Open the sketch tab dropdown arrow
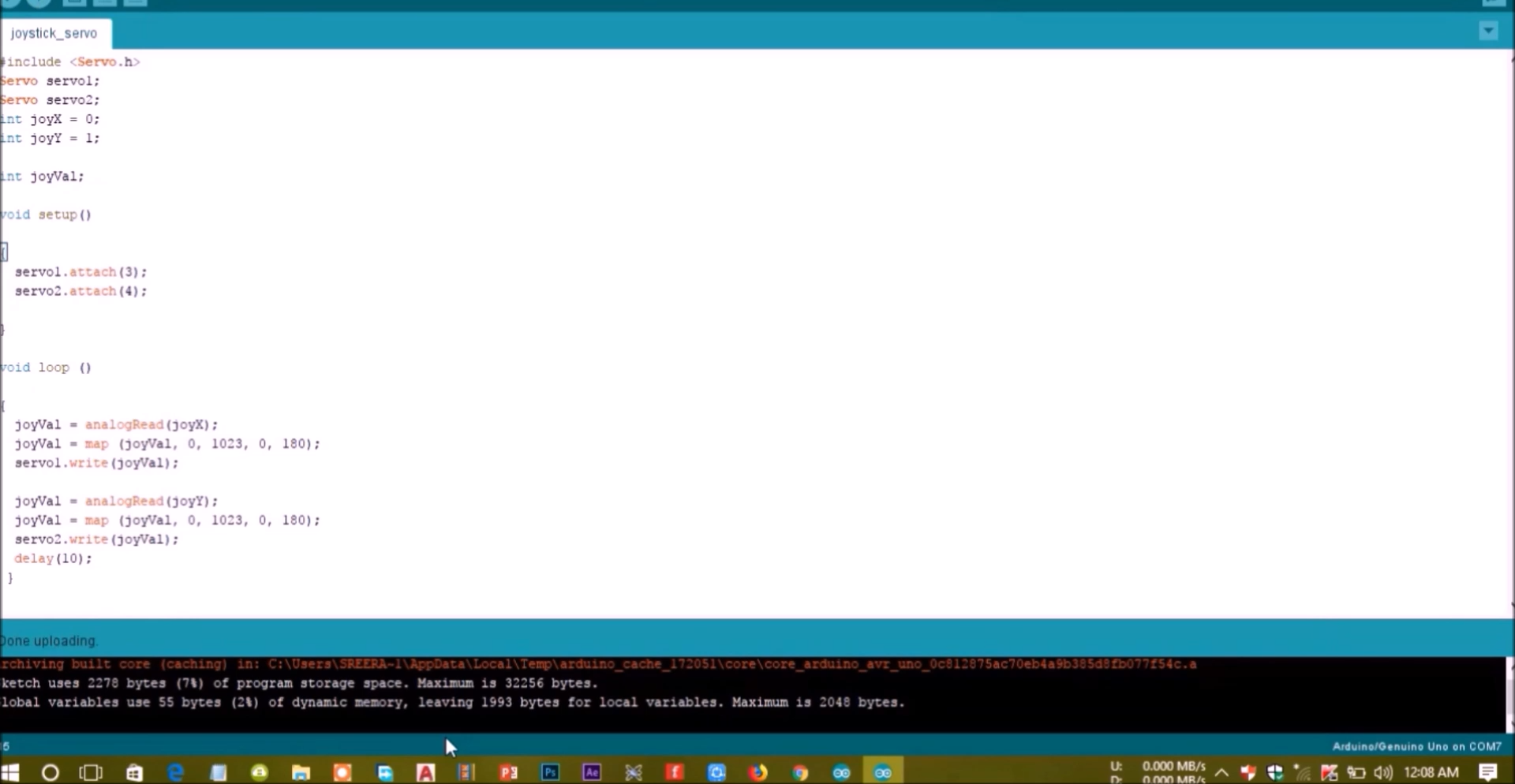 click(1489, 32)
